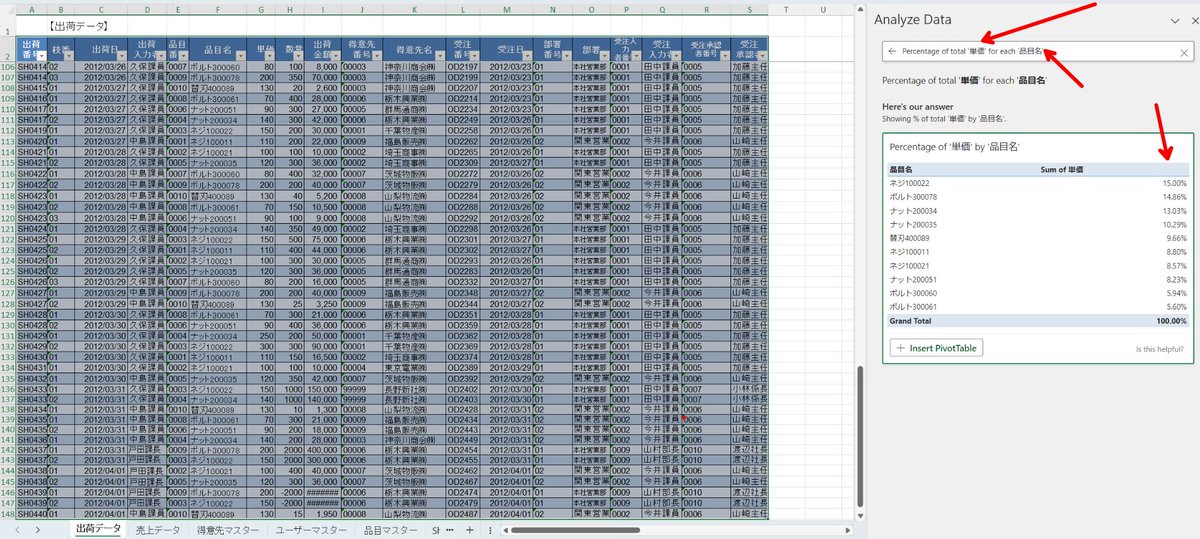
Task: Click the 'Sum of 単価' results header
Action: point(1062,169)
